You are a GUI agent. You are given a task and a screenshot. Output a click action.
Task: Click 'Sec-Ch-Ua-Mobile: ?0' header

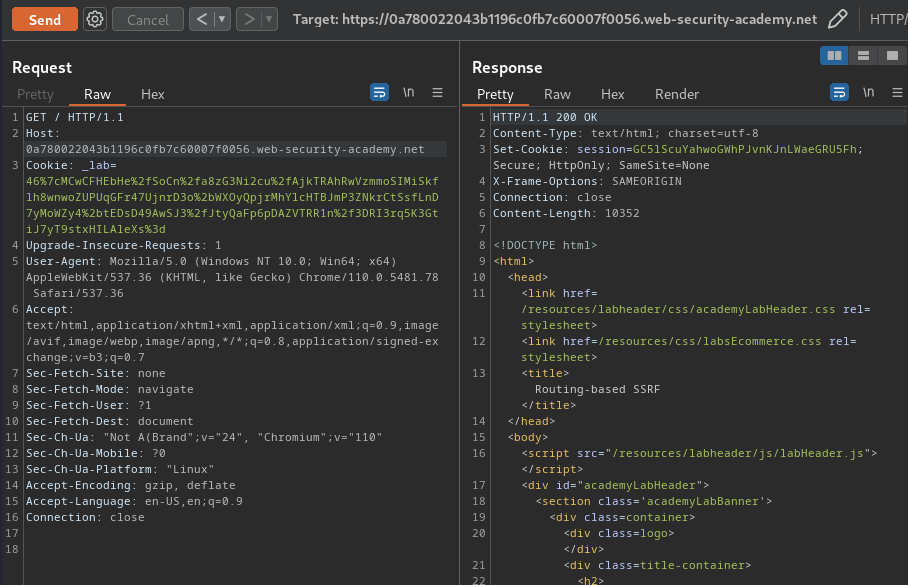pos(96,453)
